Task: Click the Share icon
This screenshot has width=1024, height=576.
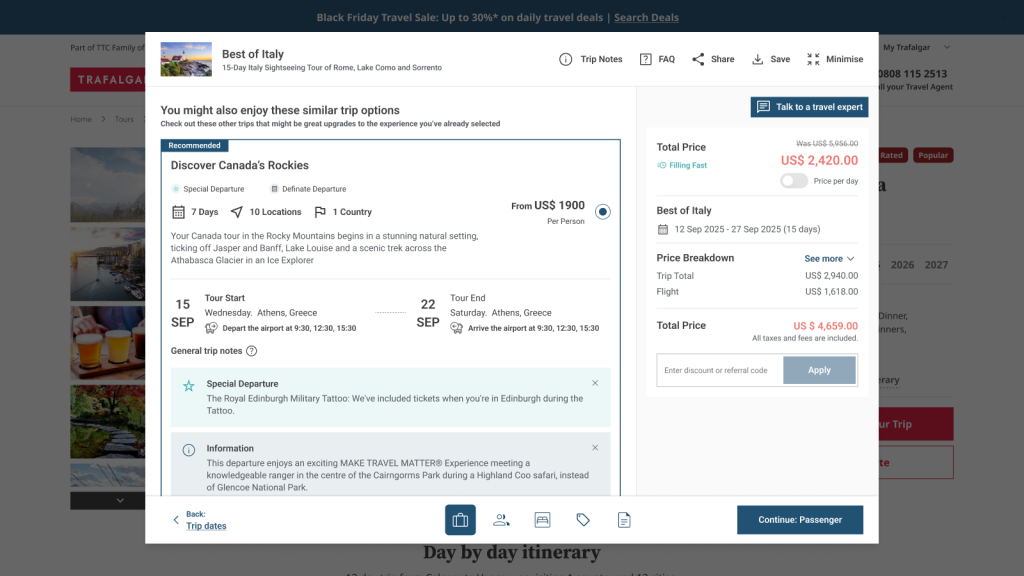Action: [698, 59]
